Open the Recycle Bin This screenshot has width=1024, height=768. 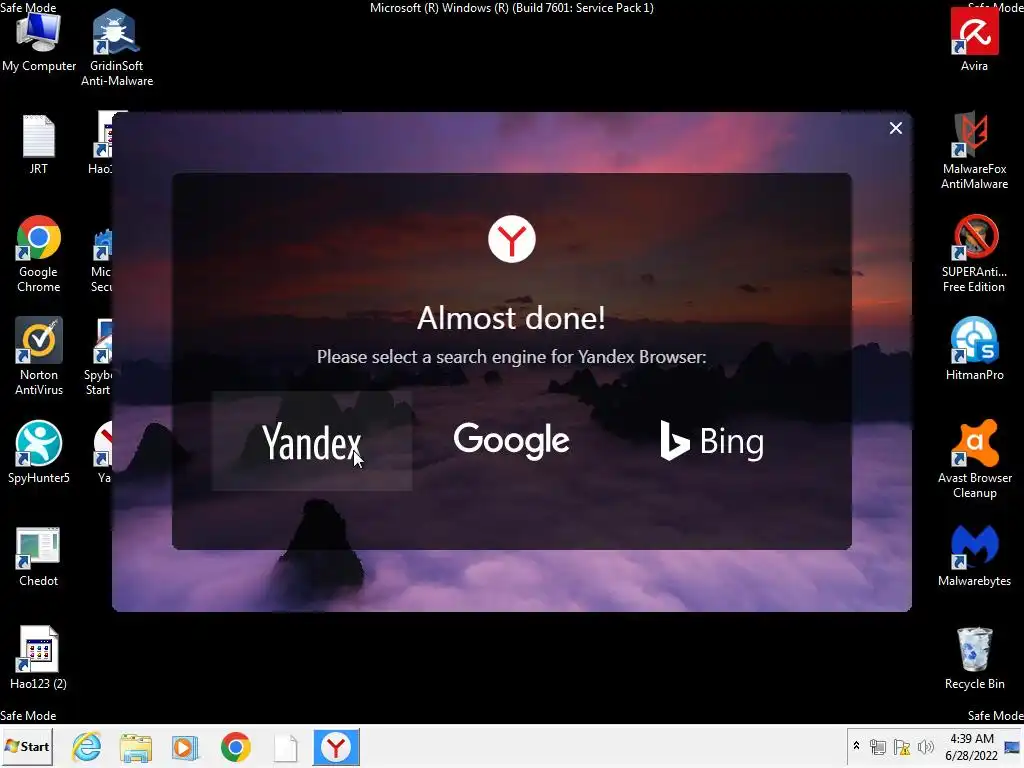(974, 658)
